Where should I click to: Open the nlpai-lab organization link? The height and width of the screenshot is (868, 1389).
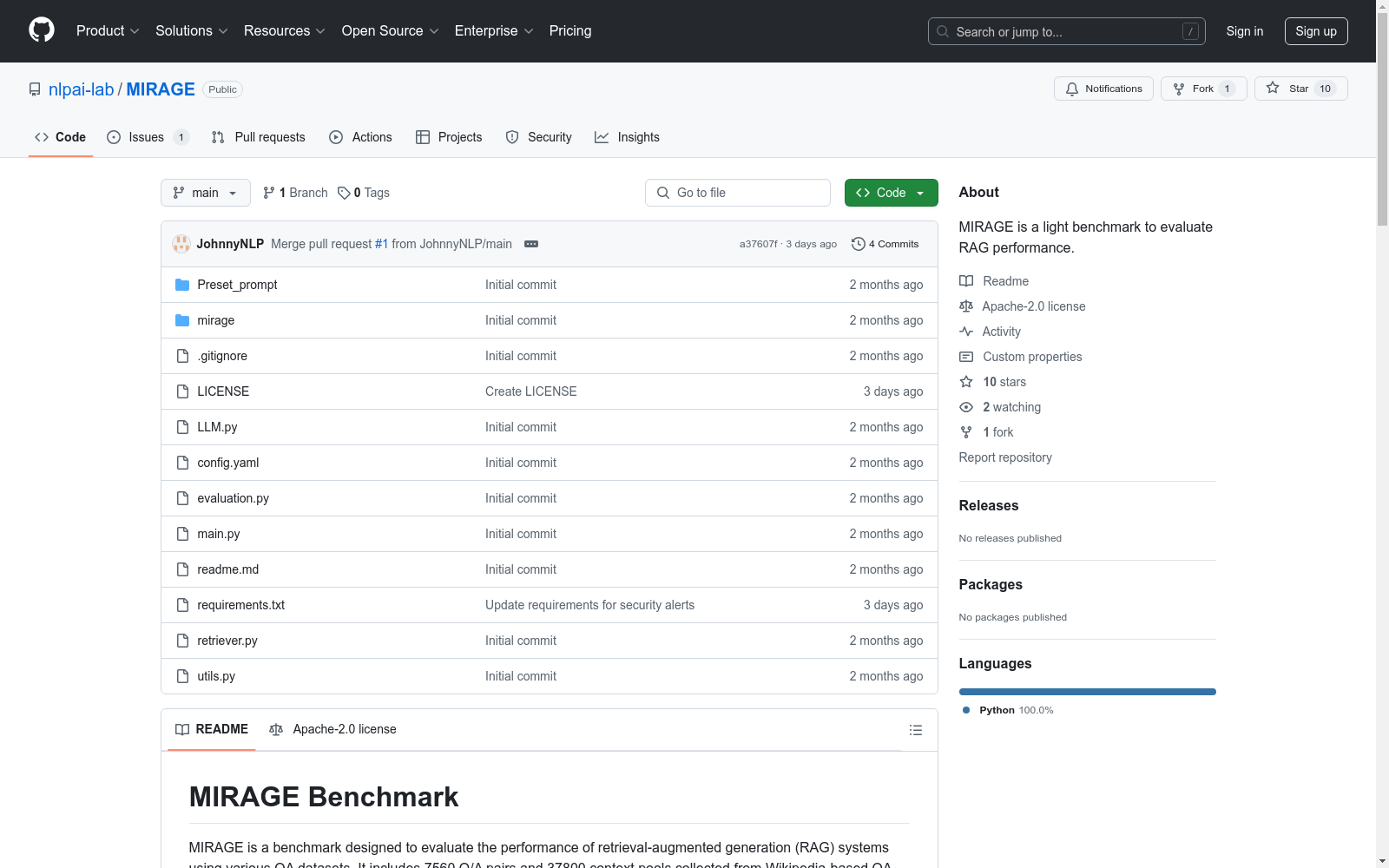point(81,89)
